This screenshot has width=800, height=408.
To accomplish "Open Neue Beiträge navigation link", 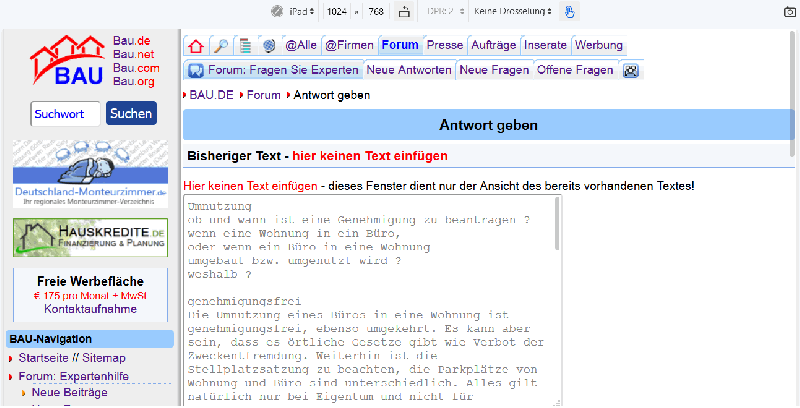I will click(x=70, y=392).
